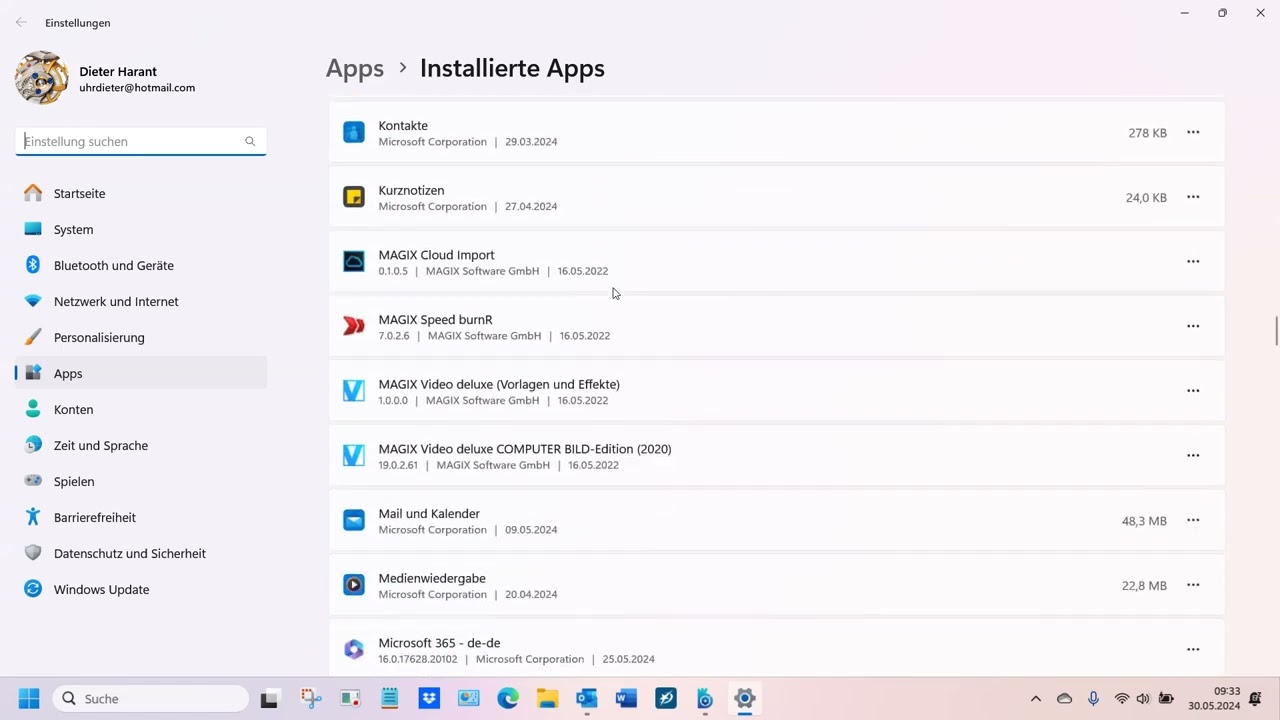1280x720 pixels.
Task: Click the Mail und Kalender app icon
Action: 354,520
